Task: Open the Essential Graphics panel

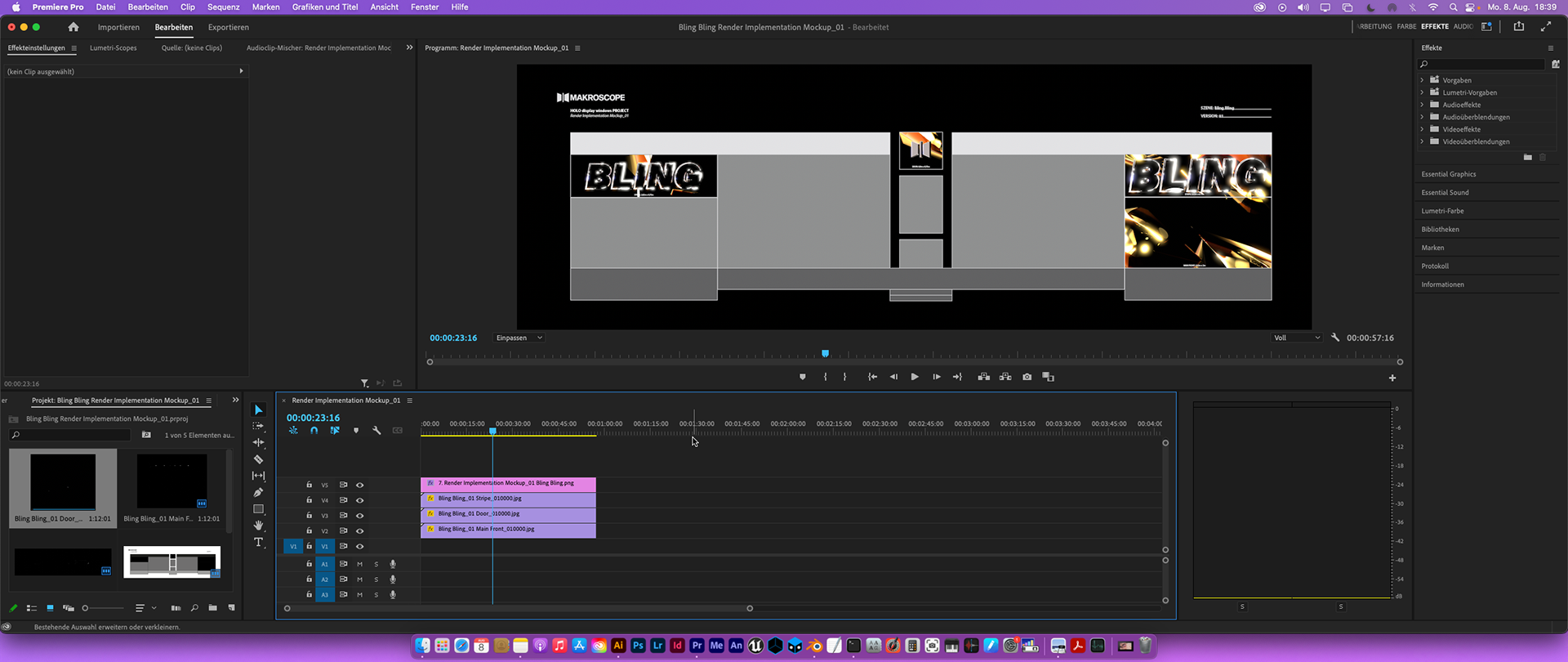Action: coord(1449,174)
